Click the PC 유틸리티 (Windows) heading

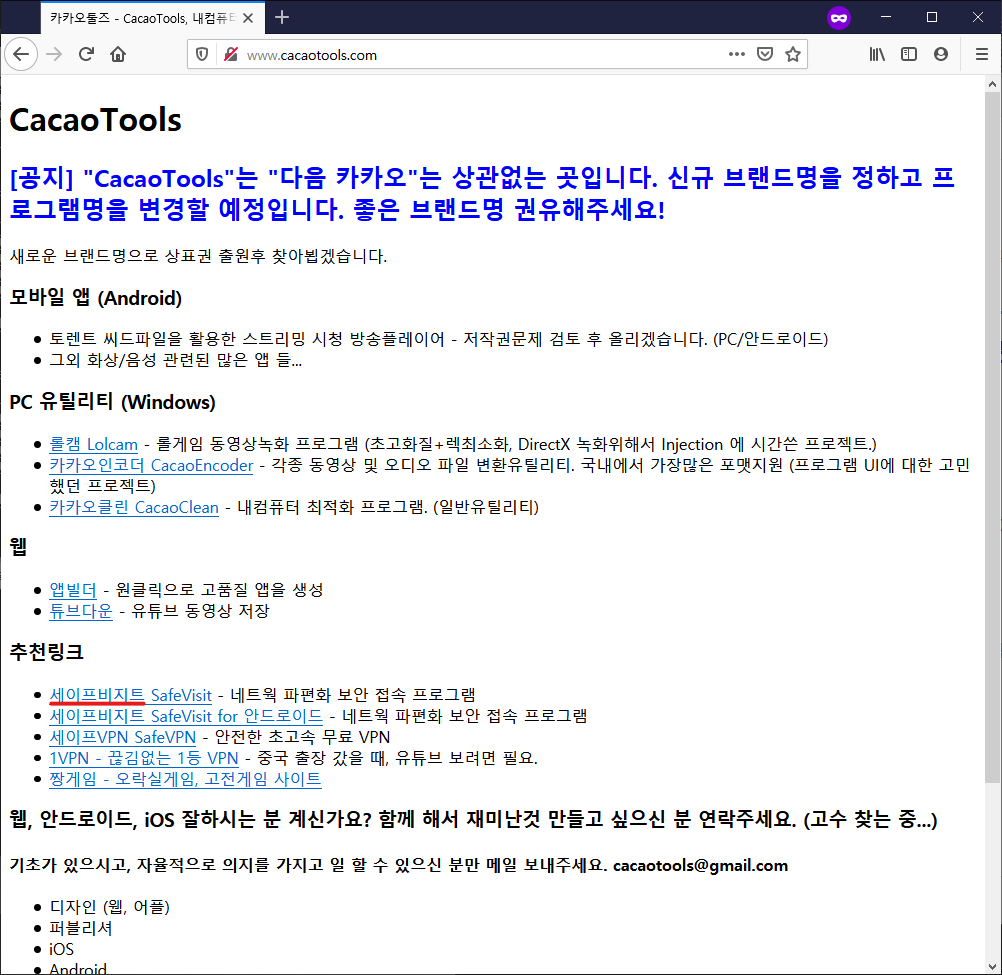click(112, 402)
